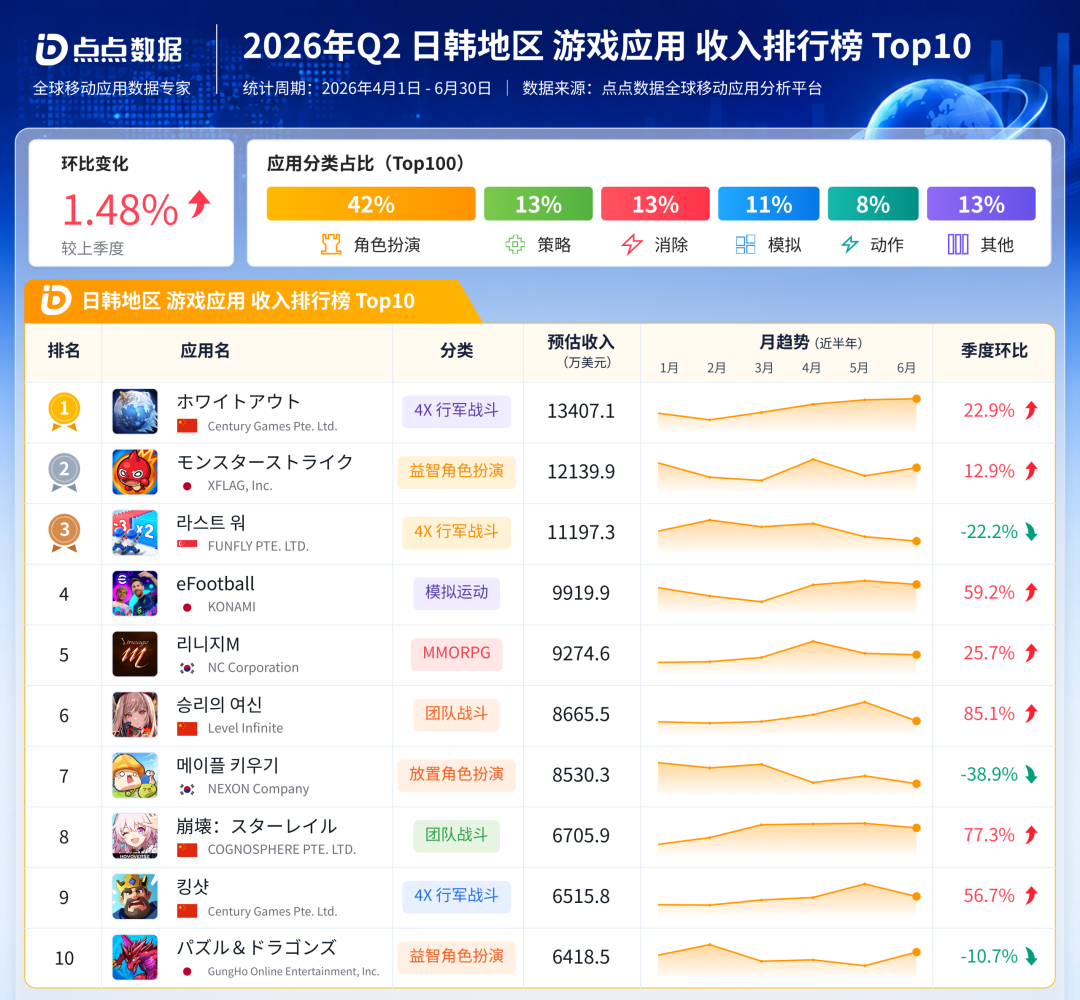Click the eFootball monthly trend chart
This screenshot has width=1080, height=1000.
pyautogui.click(x=787, y=594)
